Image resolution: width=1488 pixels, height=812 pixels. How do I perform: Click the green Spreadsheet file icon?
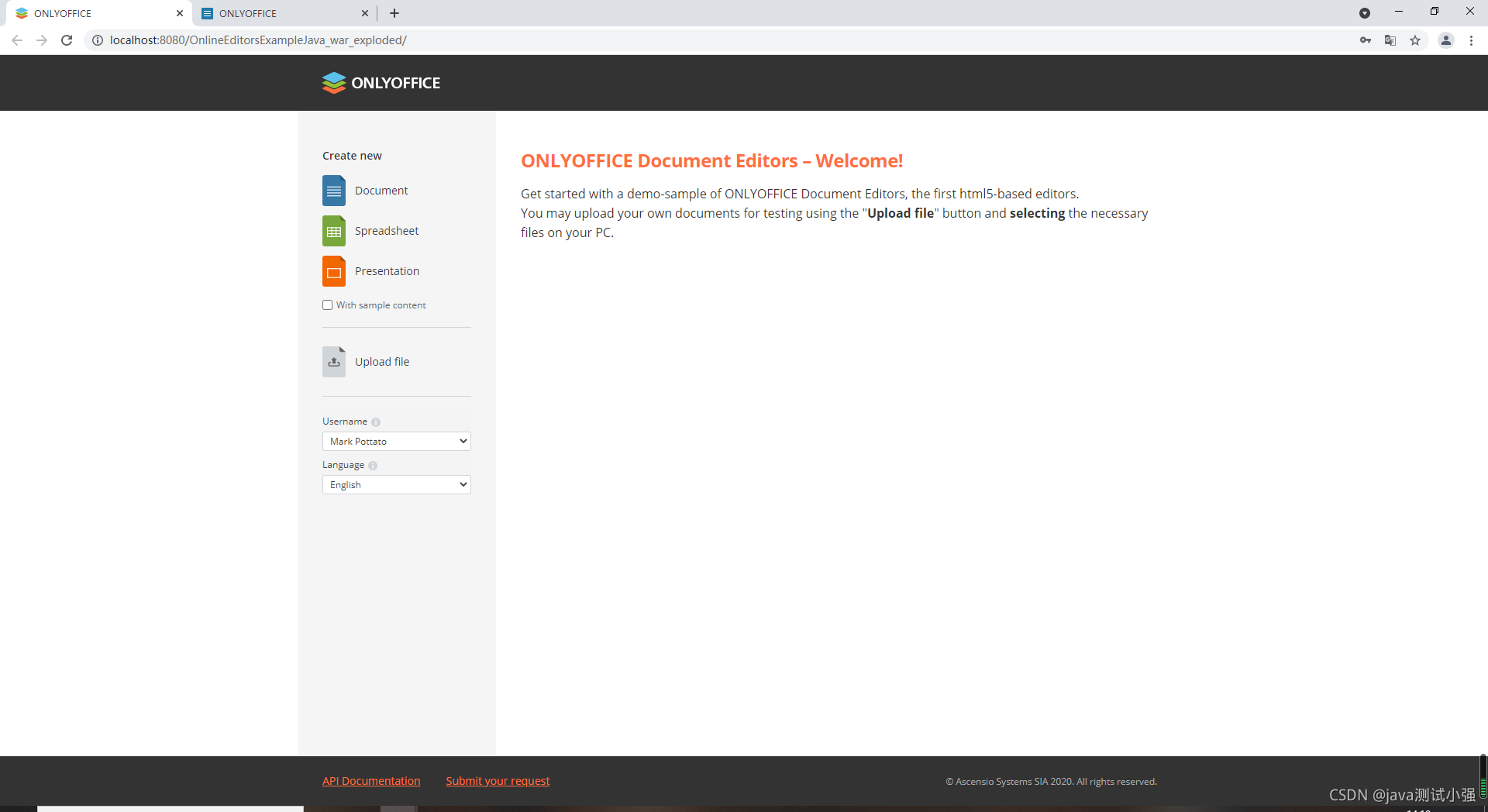point(334,231)
